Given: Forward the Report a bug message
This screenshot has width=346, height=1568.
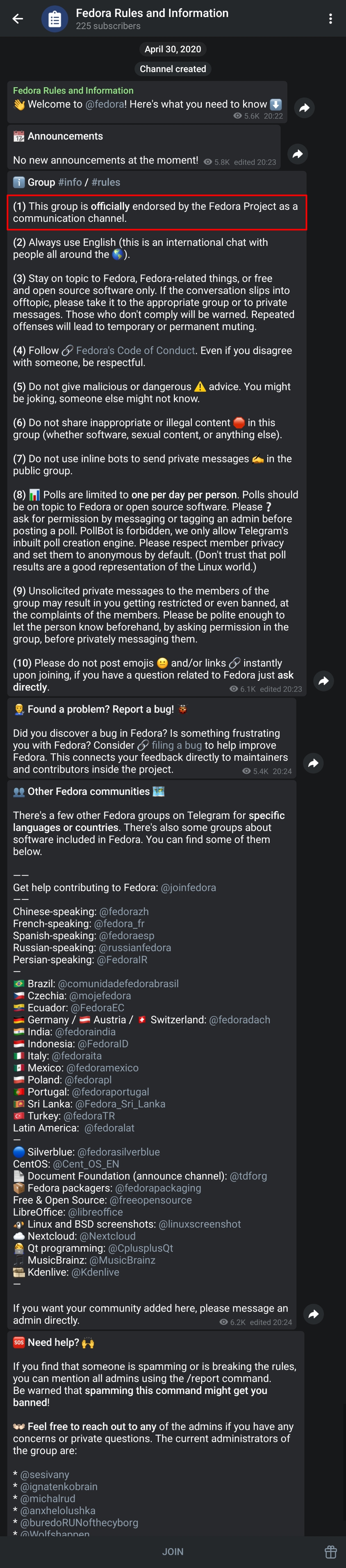Looking at the screenshot, I should tap(313, 763).
